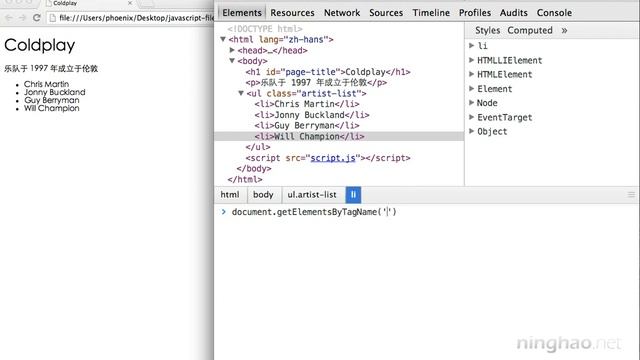Image resolution: width=640 pixels, height=360 pixels.
Task: Select the closing ul tag line
Action: 258,147
